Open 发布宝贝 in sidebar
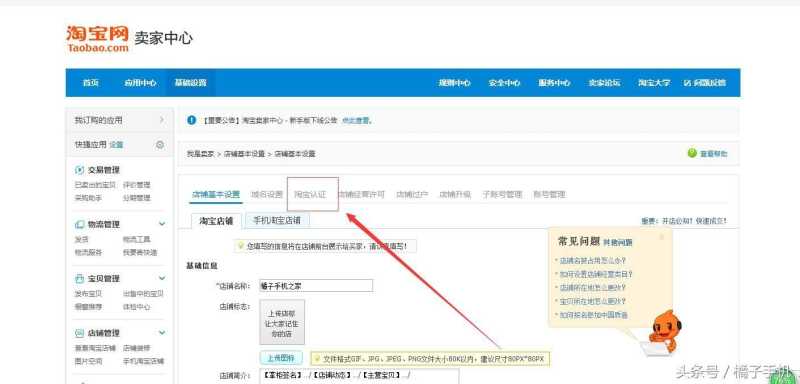800x384 pixels. [88, 294]
